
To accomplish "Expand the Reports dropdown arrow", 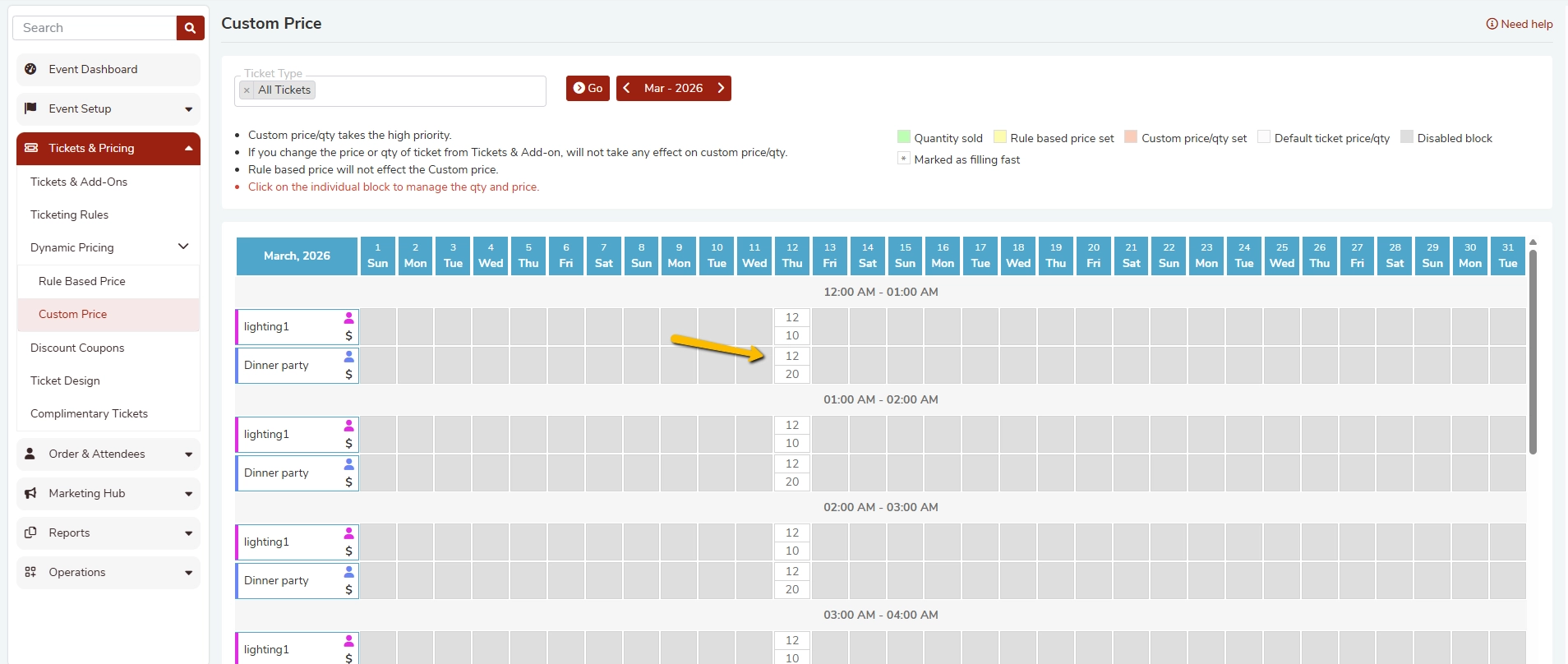I will pos(188,533).
